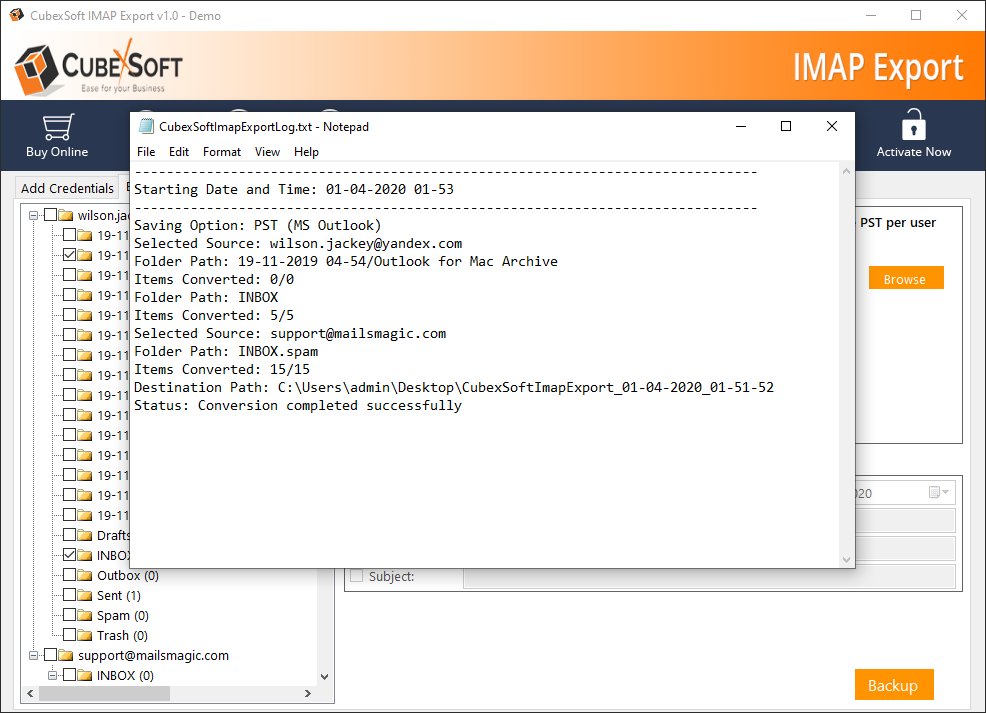The height and width of the screenshot is (713, 986).
Task: Click the Trash (0) folder icon
Action: 85,636
